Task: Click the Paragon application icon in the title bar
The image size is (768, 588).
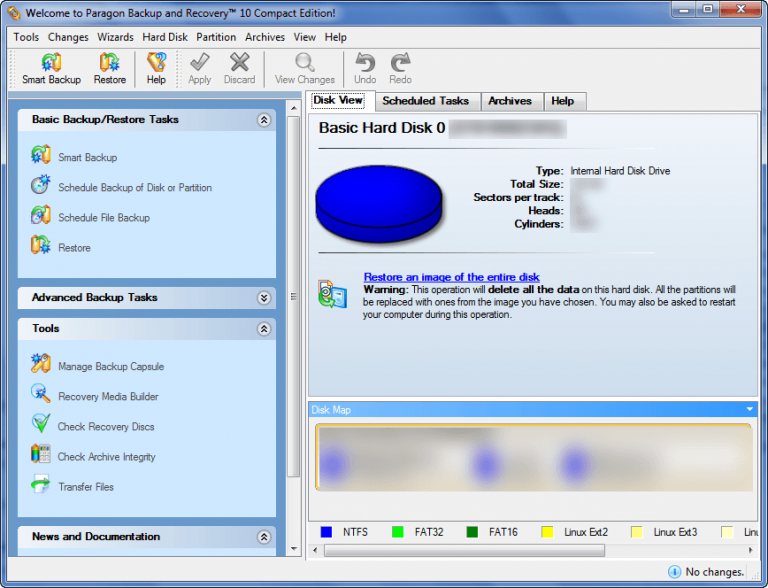Action: click(x=14, y=13)
